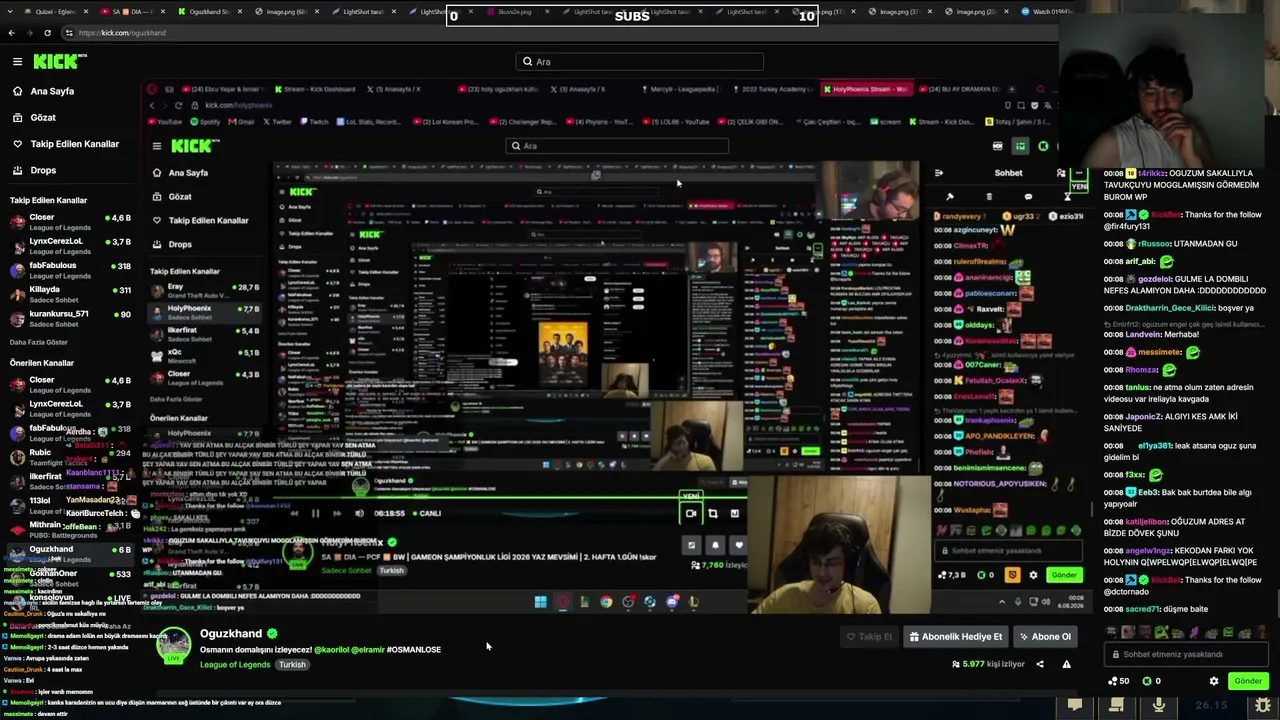
Task: Open the hamburger menu beside the Kick logo
Action: 17,61
